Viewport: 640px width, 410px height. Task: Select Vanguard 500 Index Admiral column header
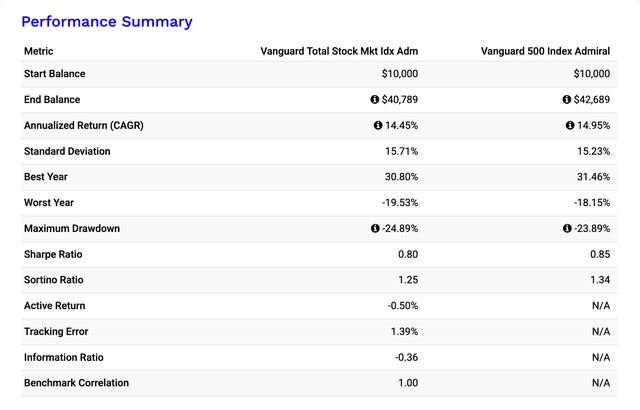(x=545, y=51)
